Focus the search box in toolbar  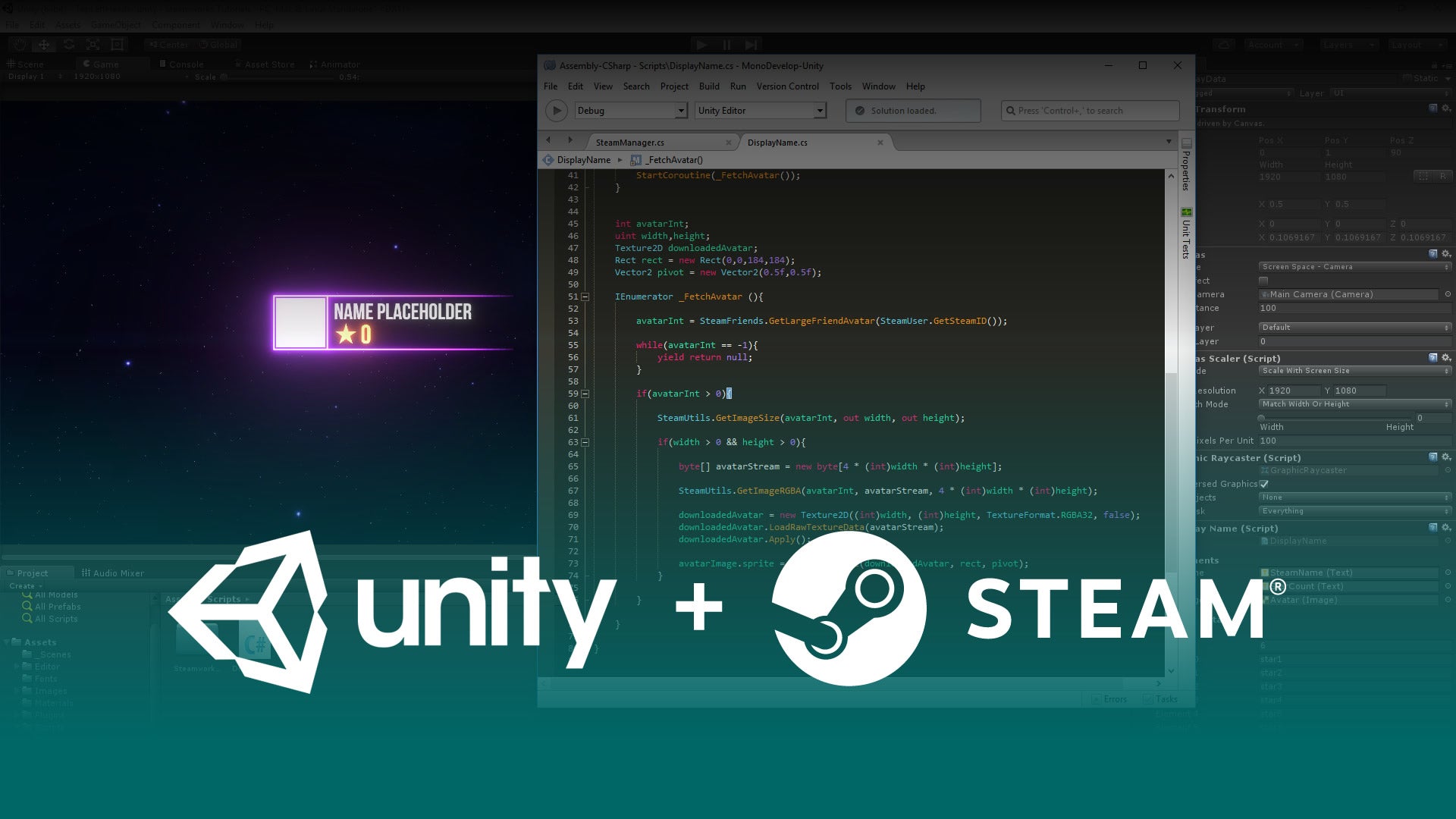pos(1092,111)
